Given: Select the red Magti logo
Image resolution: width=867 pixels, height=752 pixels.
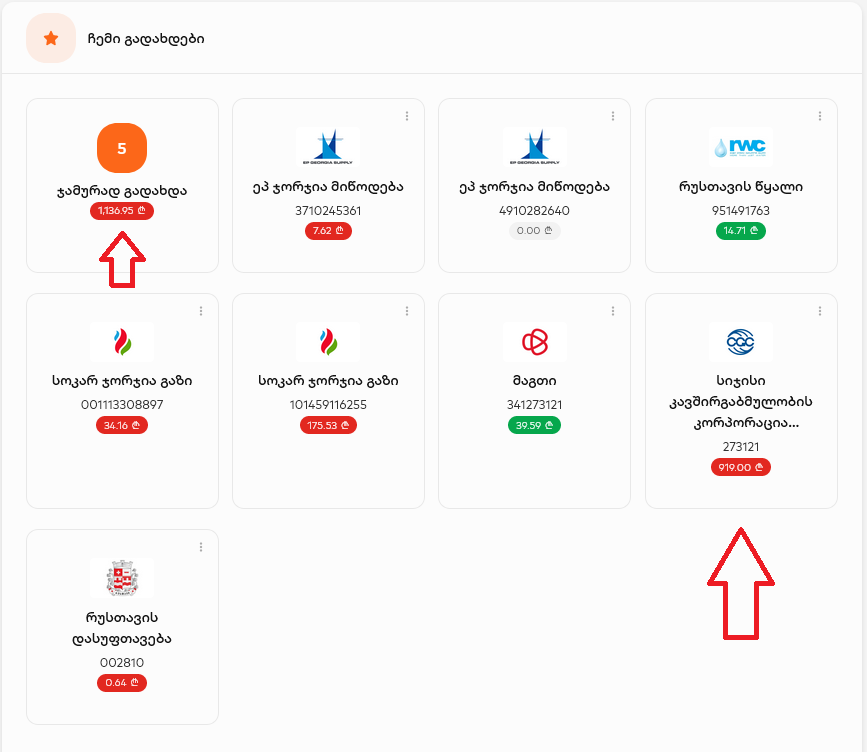Looking at the screenshot, I should coord(535,342).
